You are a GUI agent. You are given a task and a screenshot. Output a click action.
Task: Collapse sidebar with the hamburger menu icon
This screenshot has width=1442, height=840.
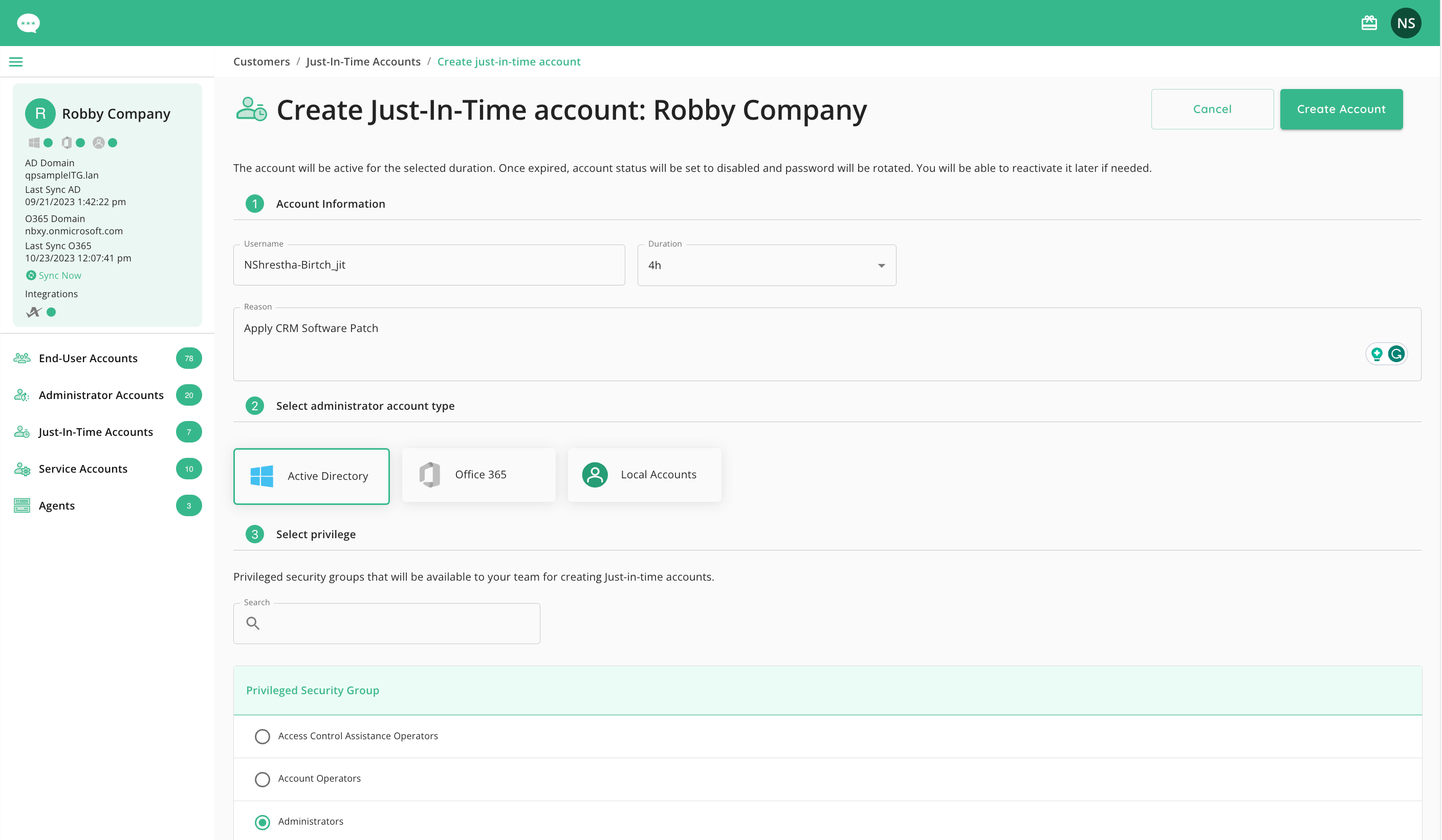(16, 62)
